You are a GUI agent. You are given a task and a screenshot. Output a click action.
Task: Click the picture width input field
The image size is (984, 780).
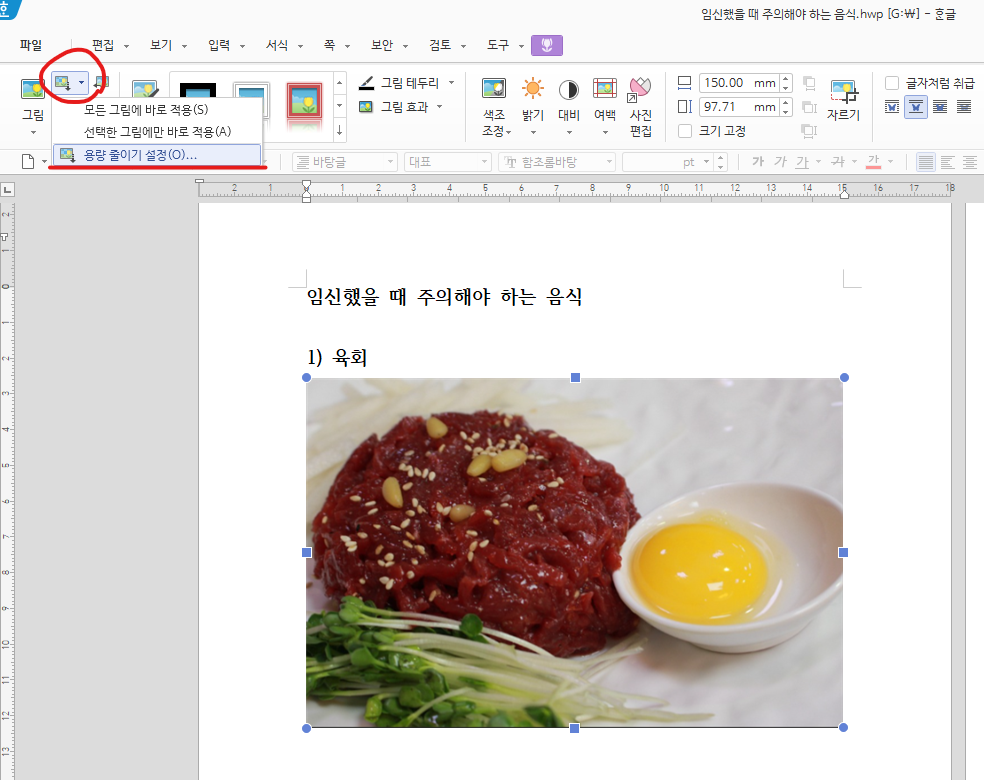pyautogui.click(x=740, y=83)
